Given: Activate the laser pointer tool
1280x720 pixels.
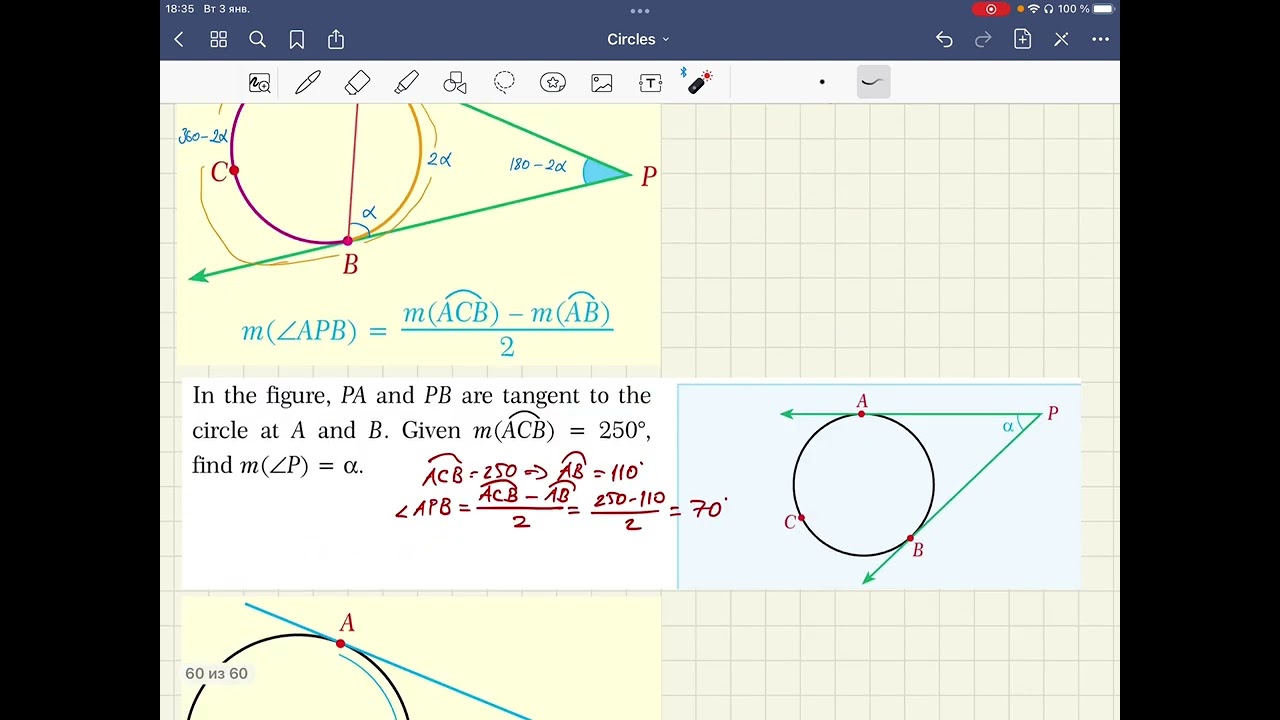Looking at the screenshot, I should [699, 82].
